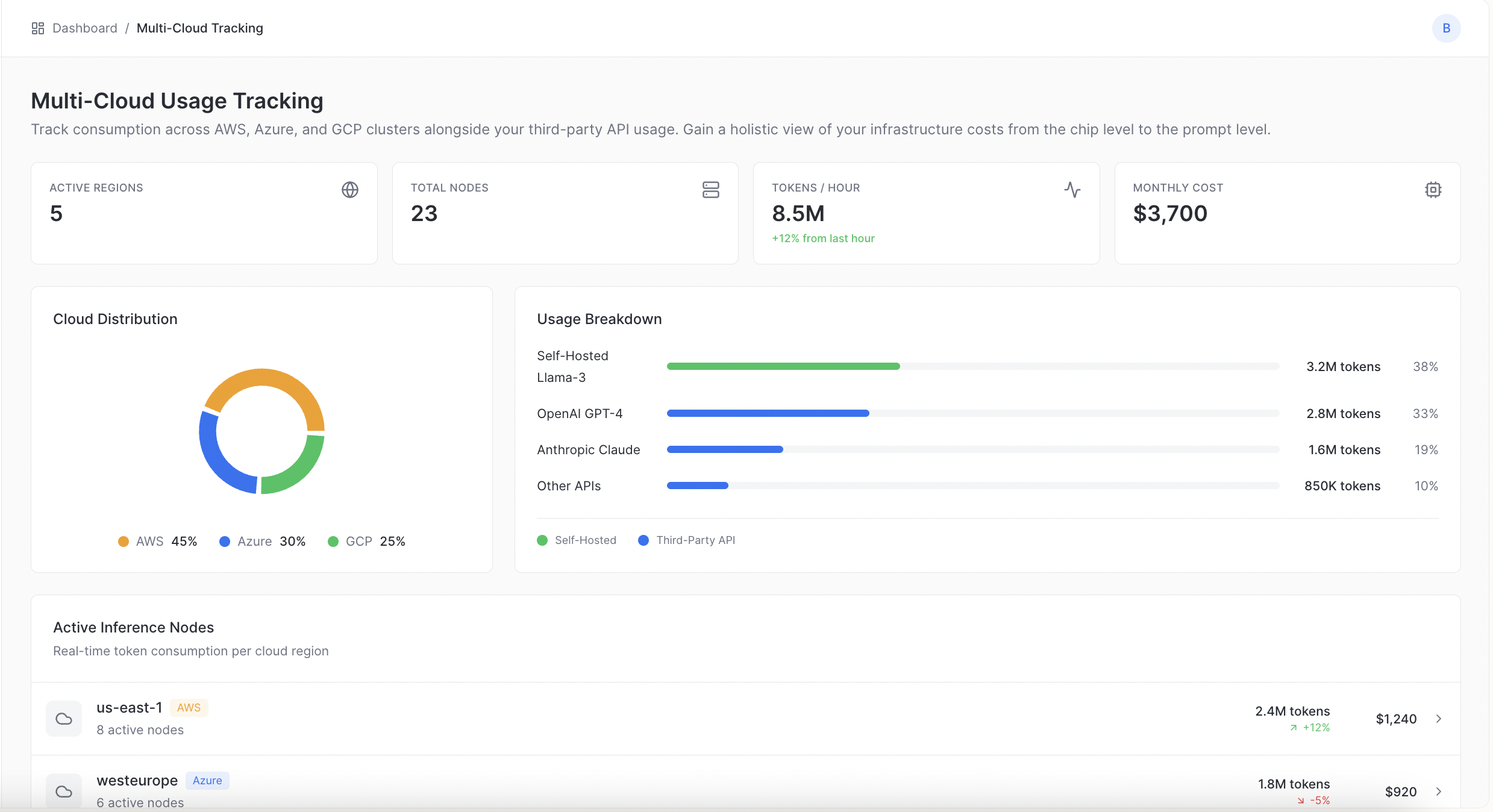Open the user avatar labeled B
Image resolution: width=1493 pixels, height=812 pixels.
tap(1446, 28)
